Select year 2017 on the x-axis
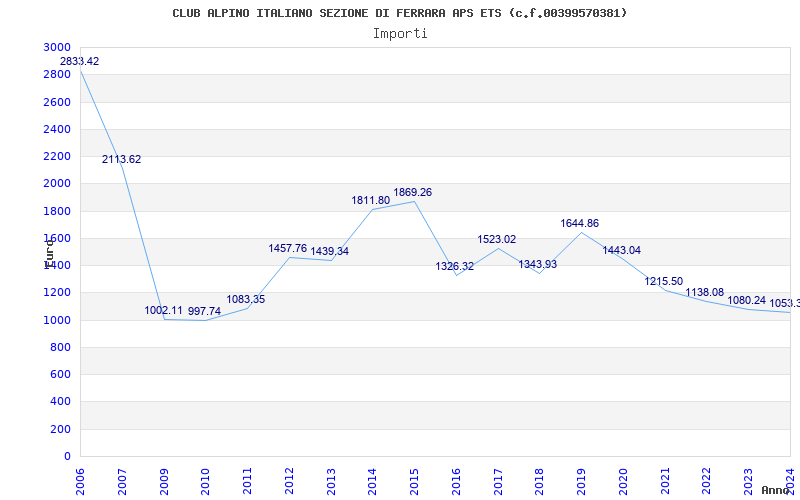 [498, 482]
